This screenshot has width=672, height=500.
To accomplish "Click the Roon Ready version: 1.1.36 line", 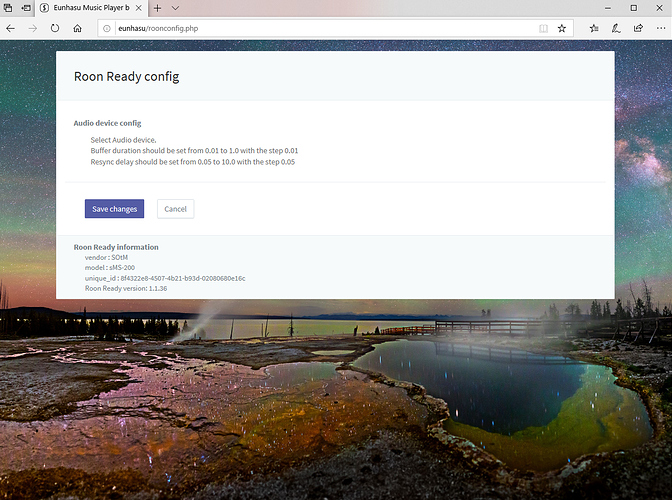I will (126, 288).
